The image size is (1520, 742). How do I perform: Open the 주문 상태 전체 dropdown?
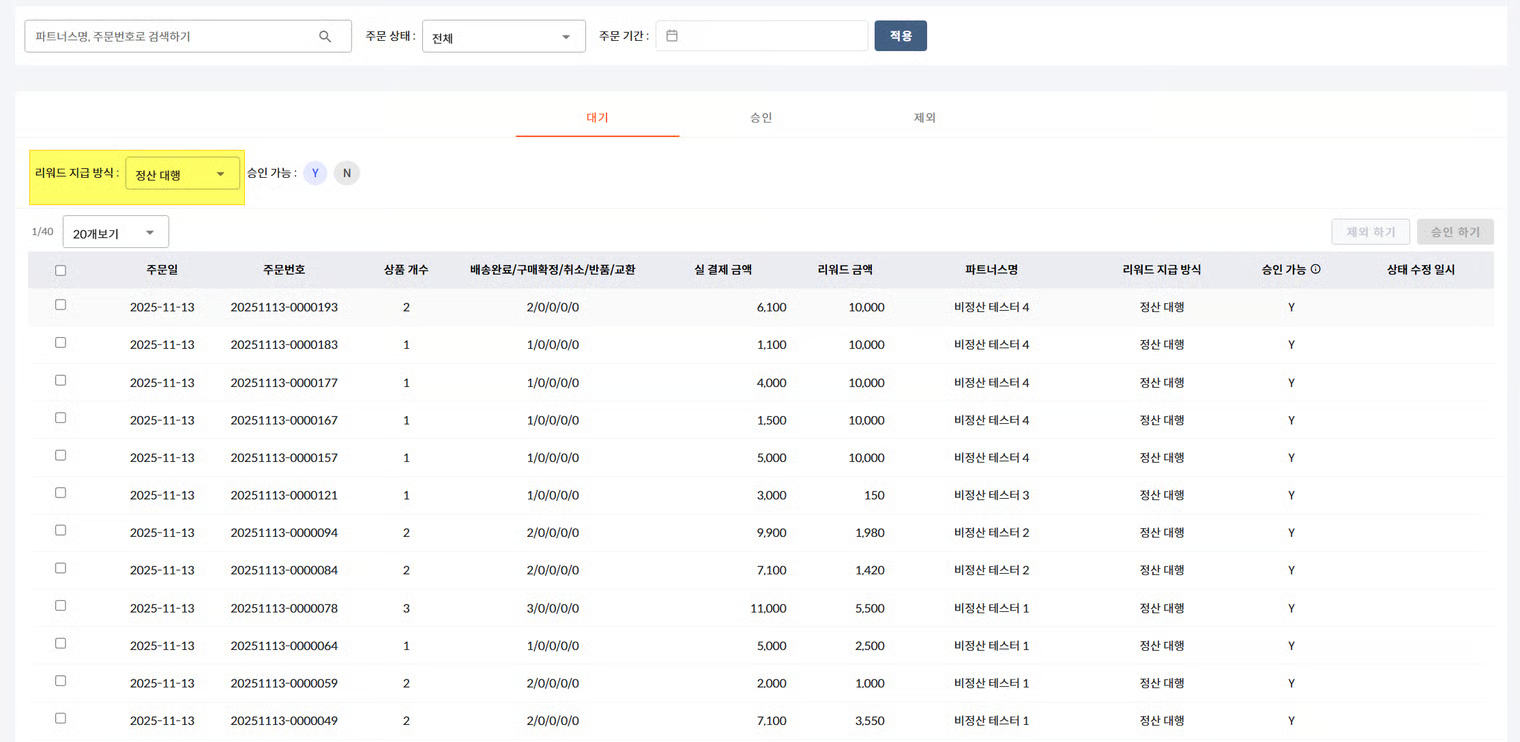coord(504,37)
